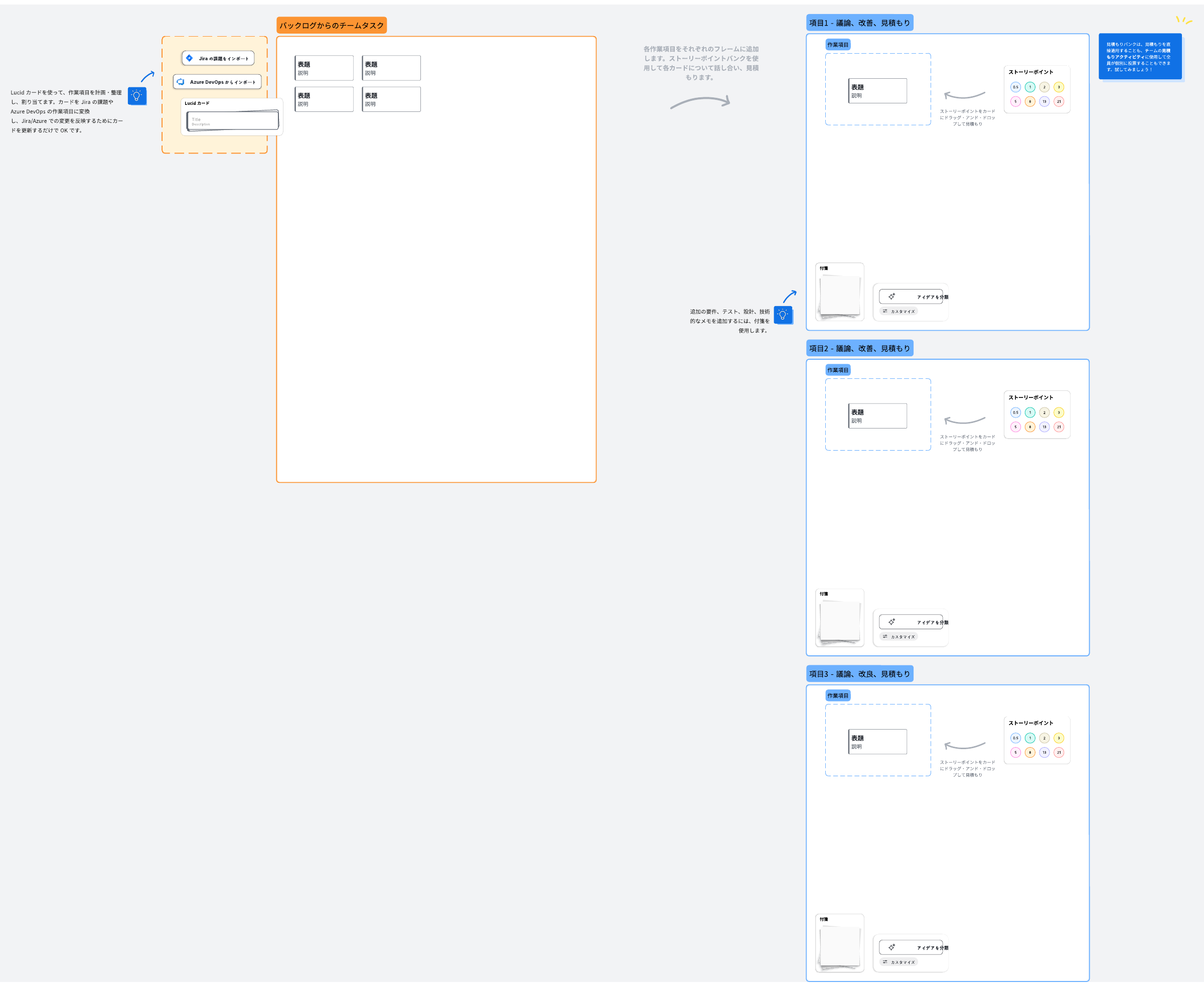This screenshot has width=1204, height=987.
Task: Click アイデアを分類 in the 項目2 frame
Action: point(911,622)
